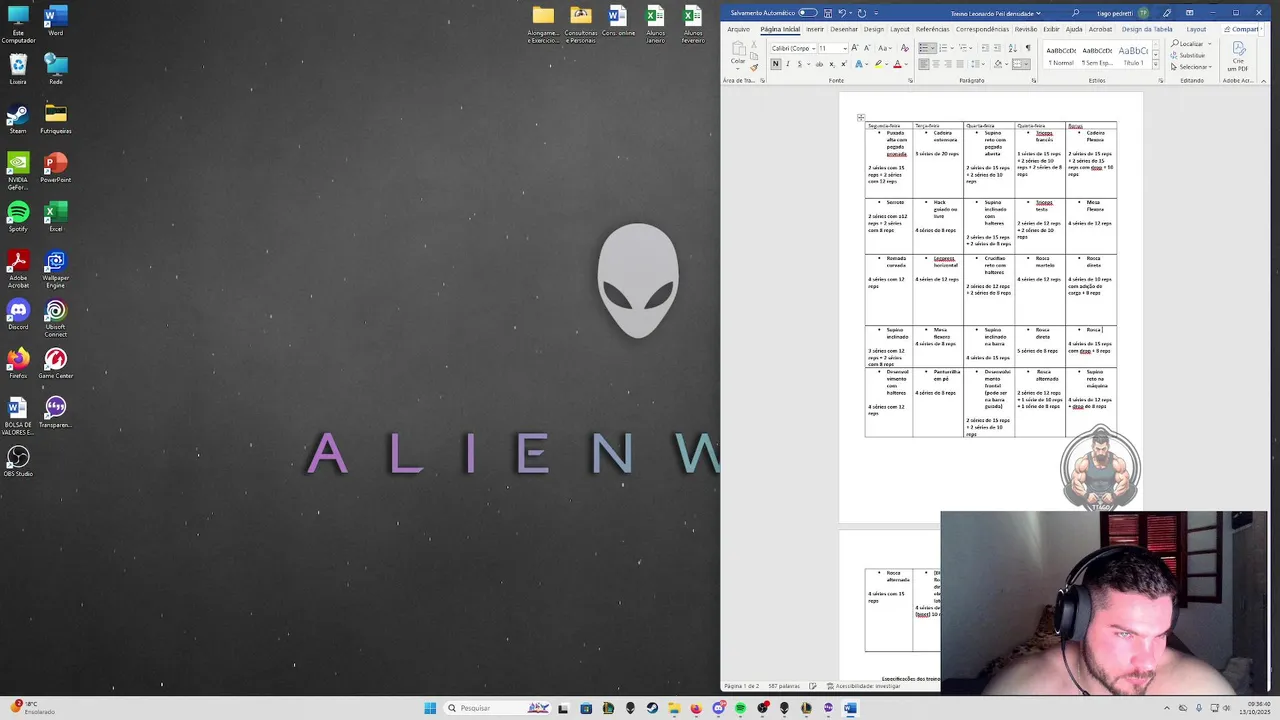This screenshot has width=1280, height=720.
Task: Redo the action in Word's quick access toolbar
Action: [862, 13]
